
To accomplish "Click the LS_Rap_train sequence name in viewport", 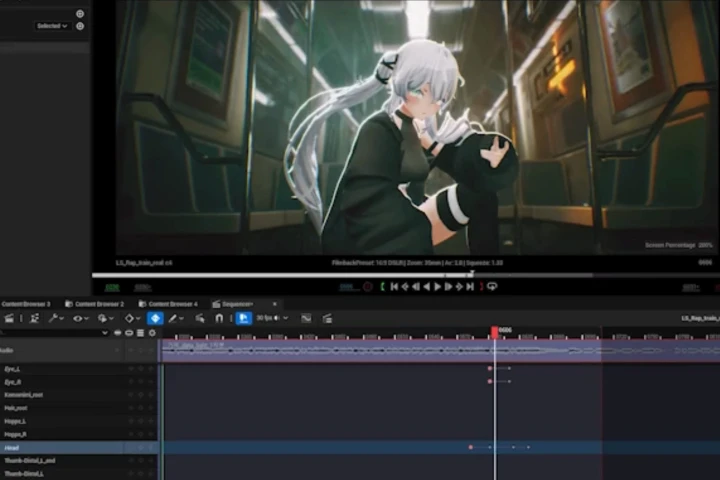I will [x=144, y=263].
